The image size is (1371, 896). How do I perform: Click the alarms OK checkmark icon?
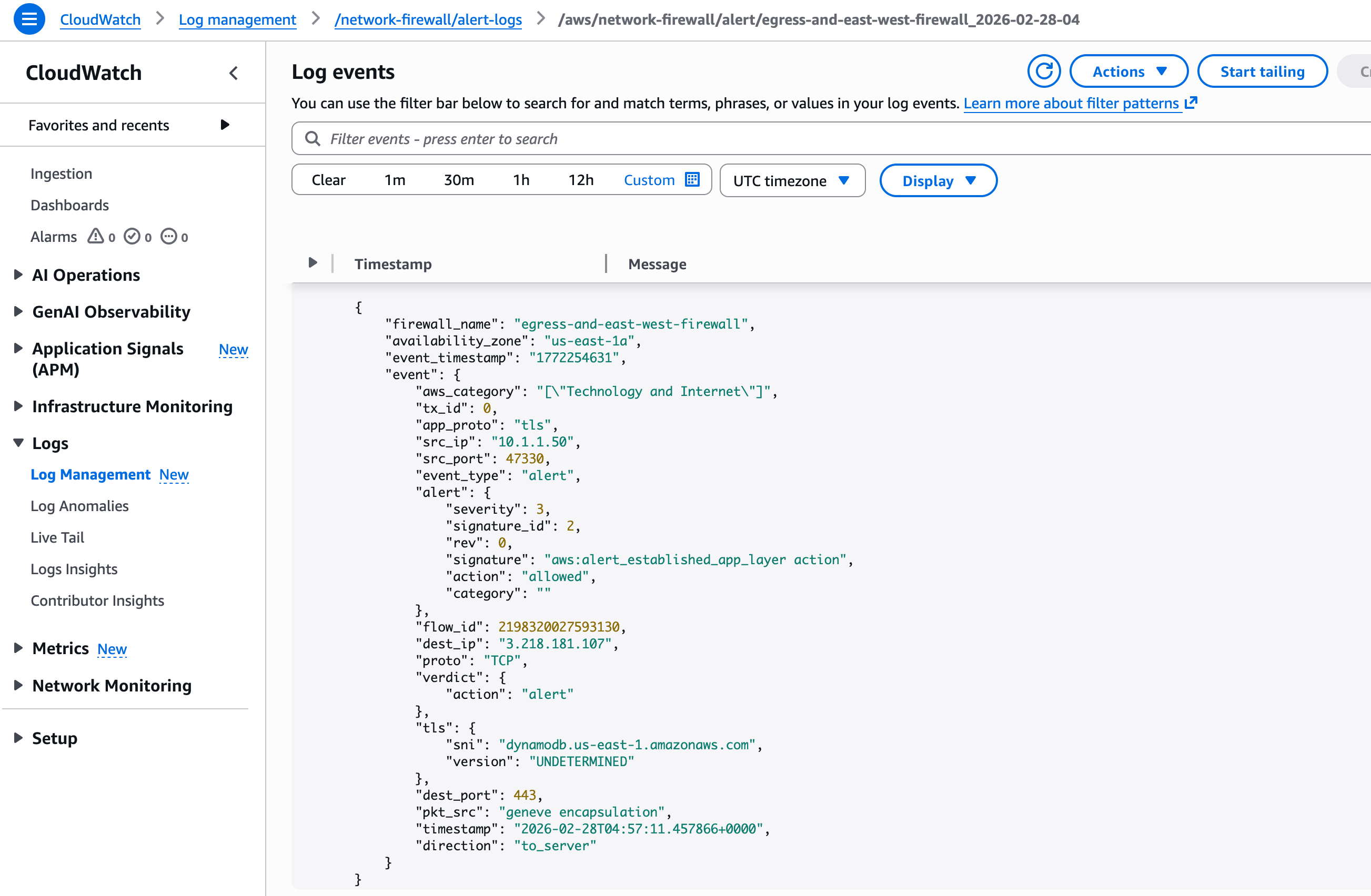[x=132, y=237]
